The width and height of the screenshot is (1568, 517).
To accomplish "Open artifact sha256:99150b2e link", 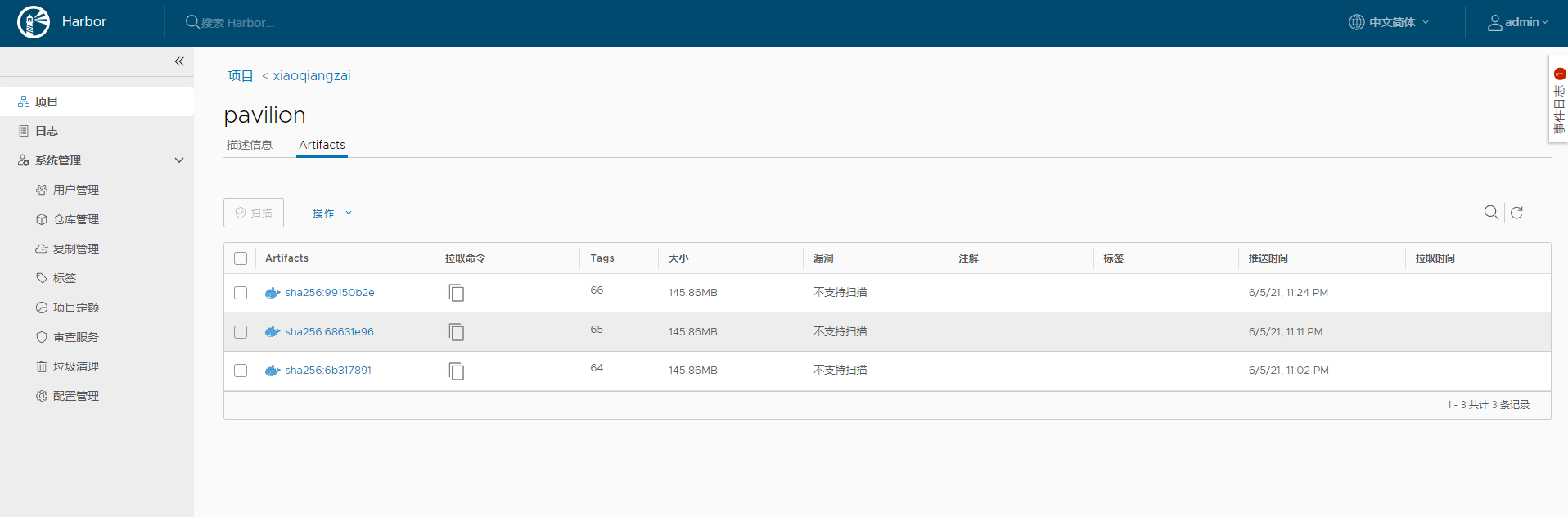I will pos(330,293).
